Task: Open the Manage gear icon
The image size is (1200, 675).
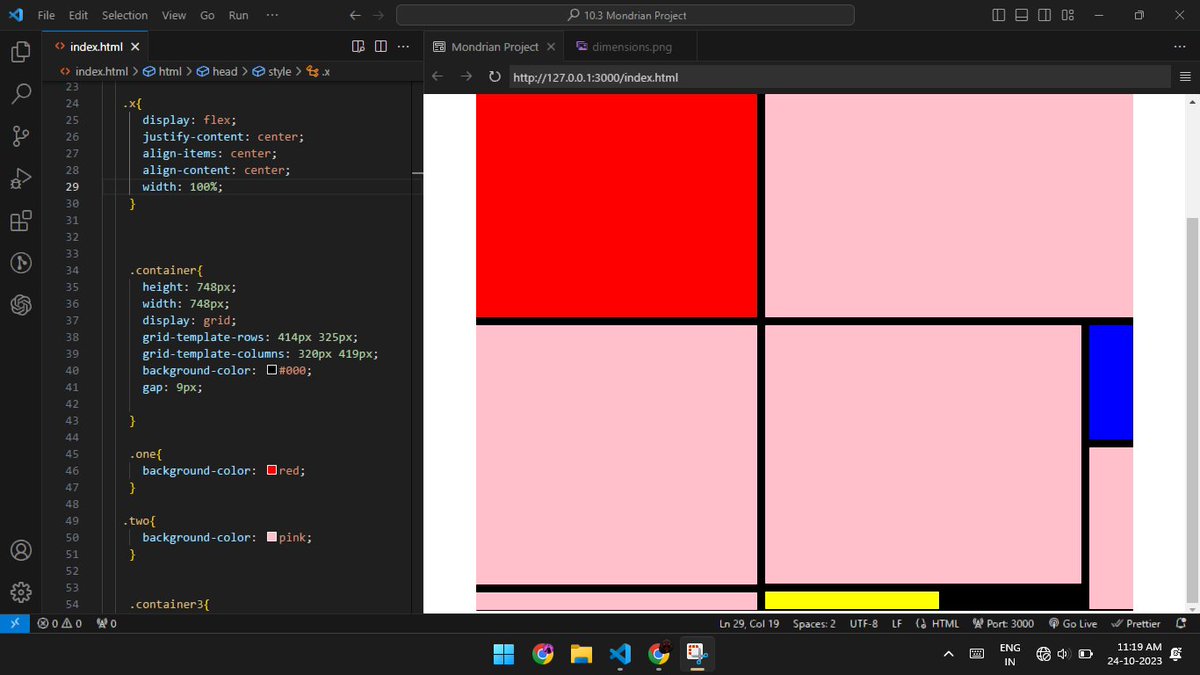Action: click(x=21, y=592)
